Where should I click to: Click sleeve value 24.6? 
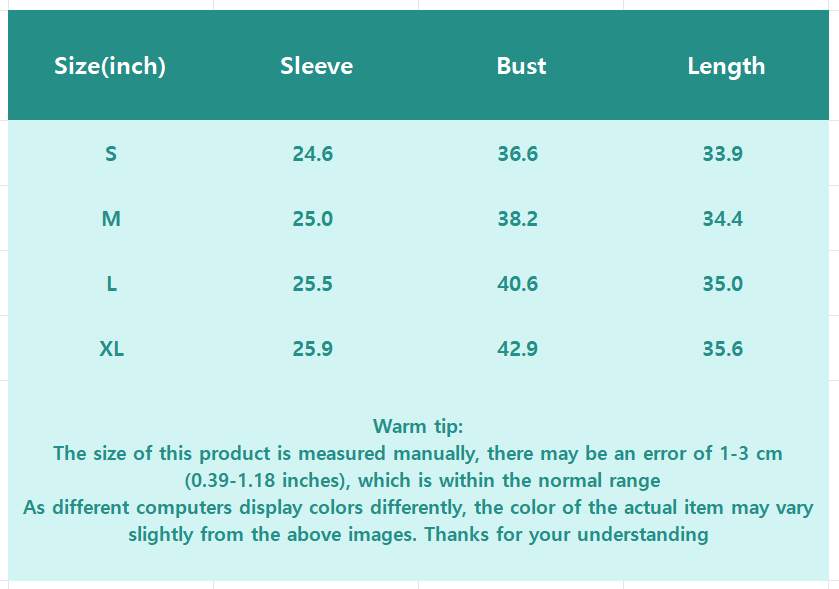[x=313, y=154]
